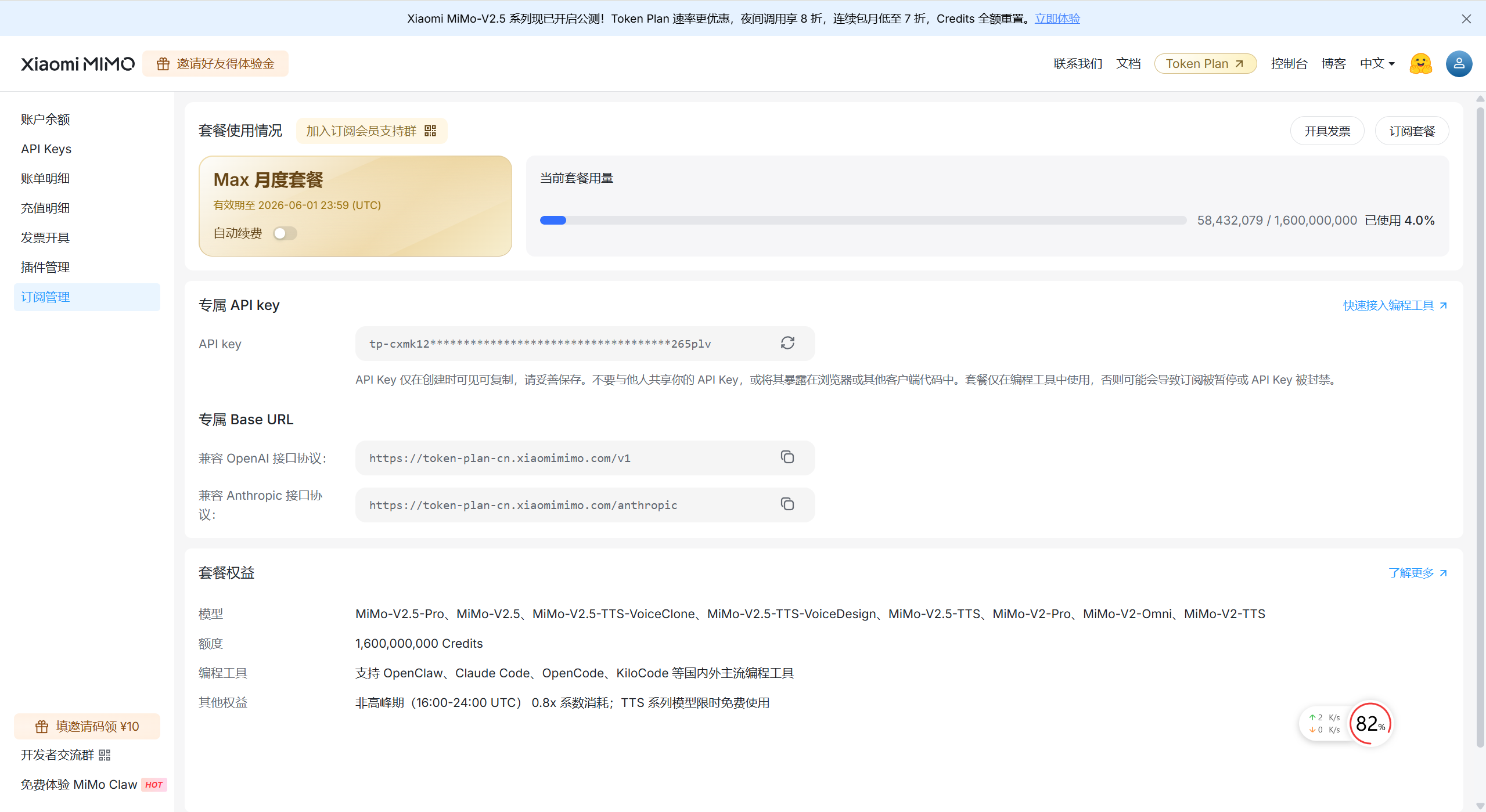1486x812 pixels.
Task: Click the 有效期至 2026-06-01 23:59 (UTC) text
Action: point(297,205)
